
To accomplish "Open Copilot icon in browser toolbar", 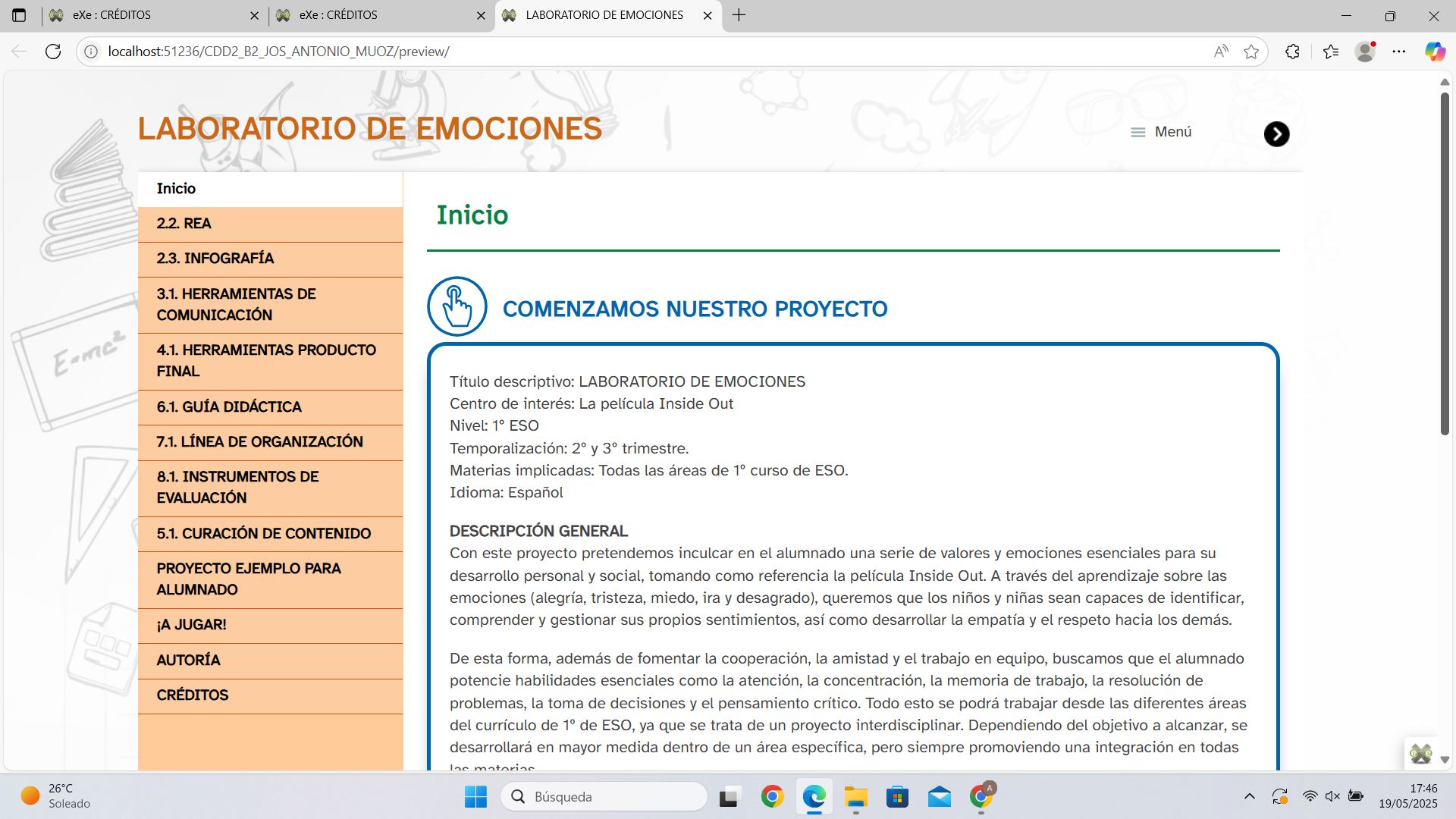I will coord(1435,52).
